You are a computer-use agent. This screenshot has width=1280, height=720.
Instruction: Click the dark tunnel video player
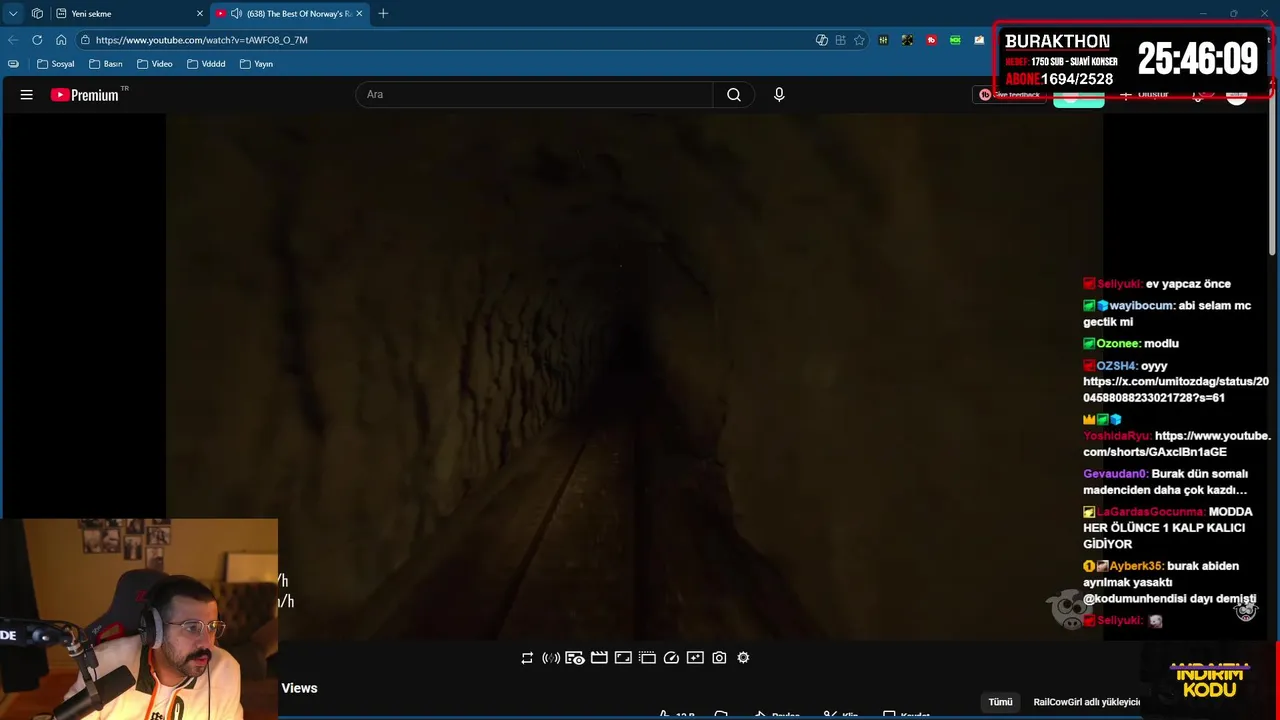(x=634, y=376)
